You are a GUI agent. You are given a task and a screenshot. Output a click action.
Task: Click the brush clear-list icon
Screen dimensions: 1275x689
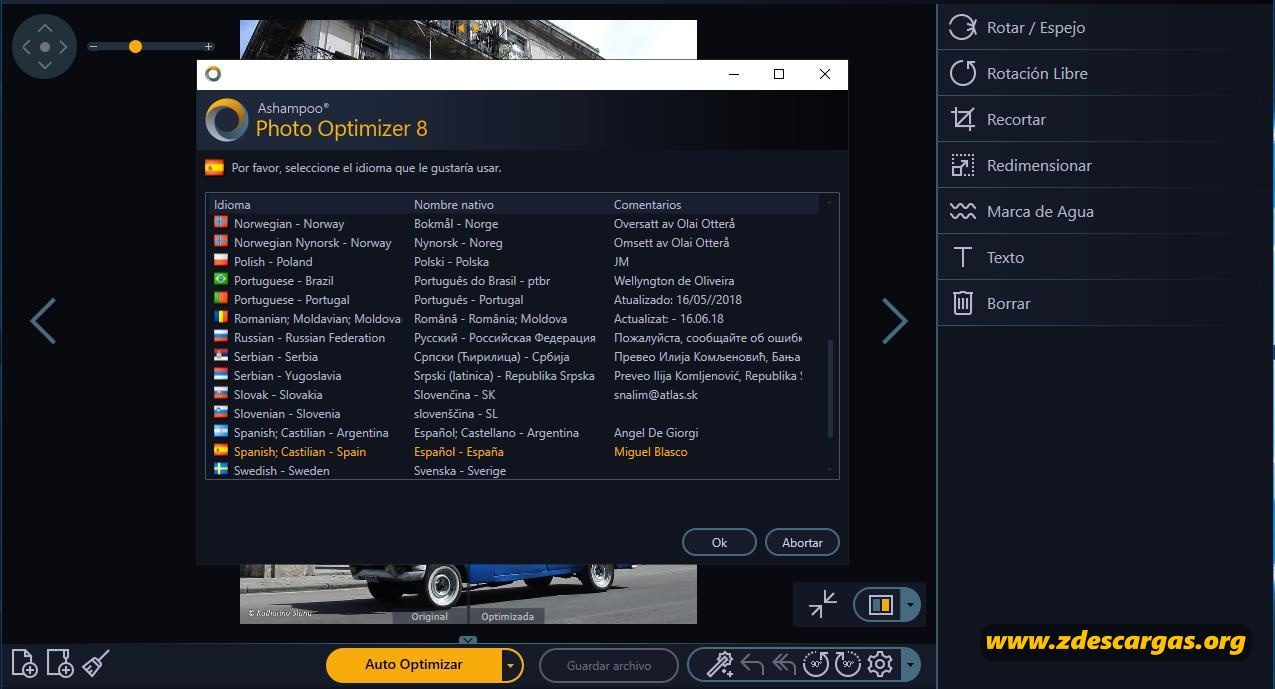[95, 663]
